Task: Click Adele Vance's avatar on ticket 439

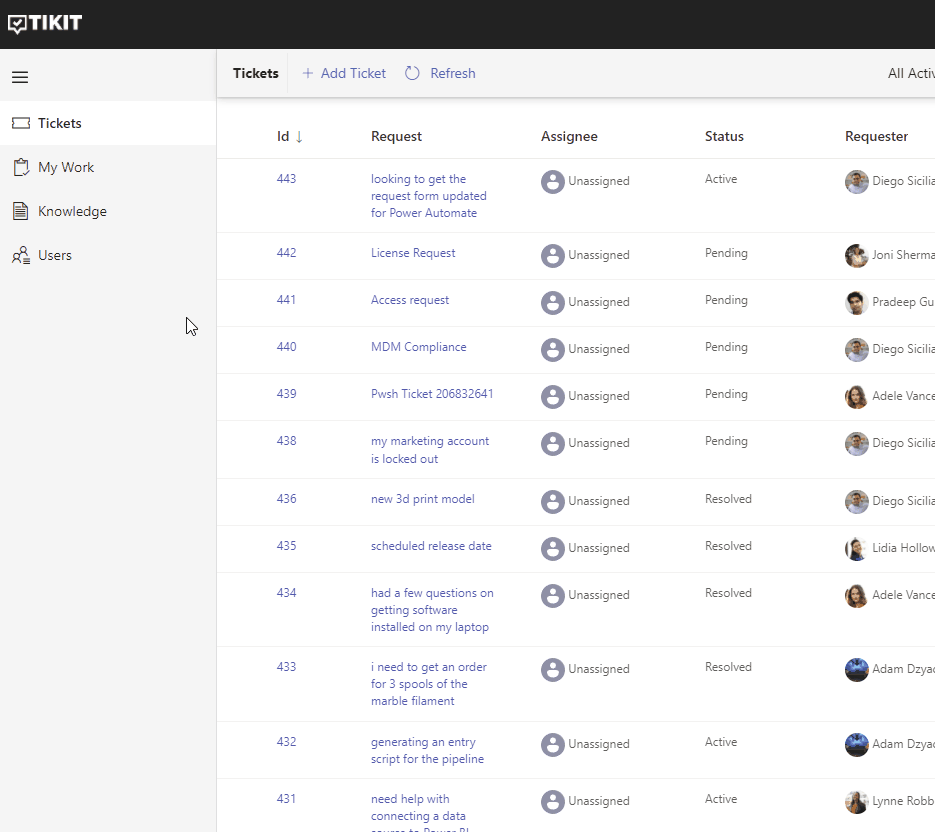Action: coord(856,396)
